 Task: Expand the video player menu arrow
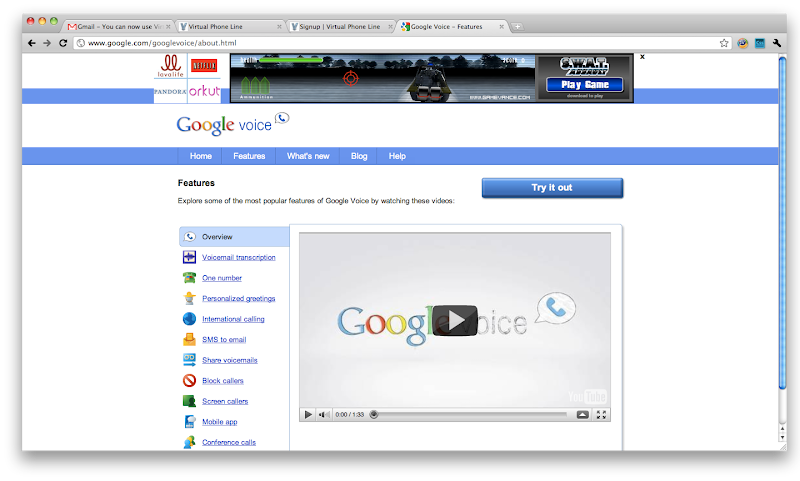[x=583, y=415]
